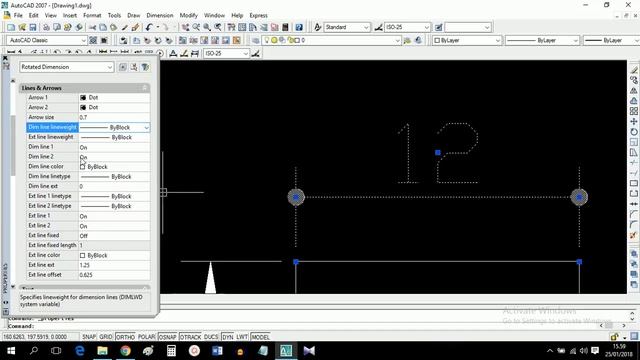Open the Express menu
Viewport: 640px width, 360px height.
(x=258, y=16)
